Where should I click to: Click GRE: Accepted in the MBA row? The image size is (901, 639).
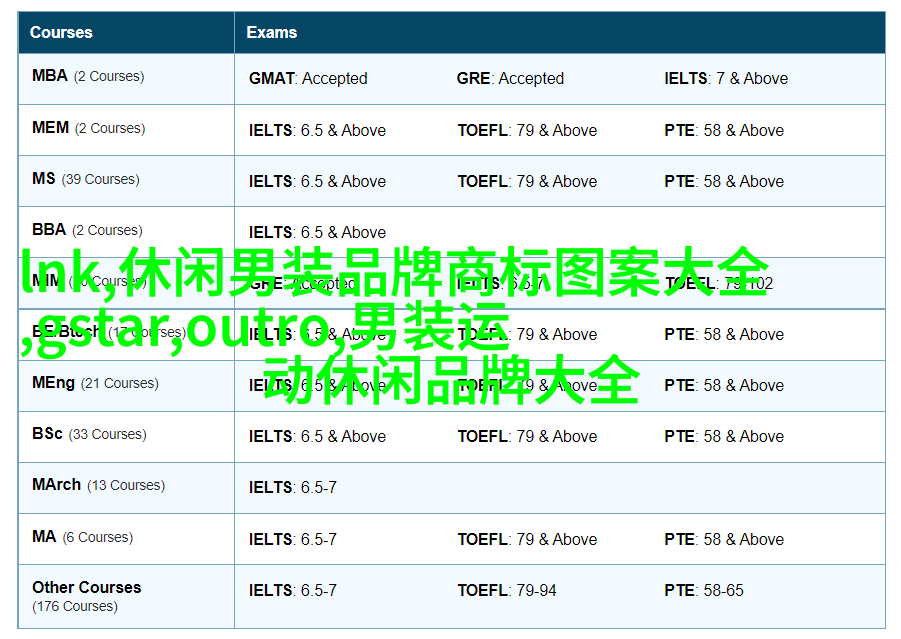(x=510, y=78)
